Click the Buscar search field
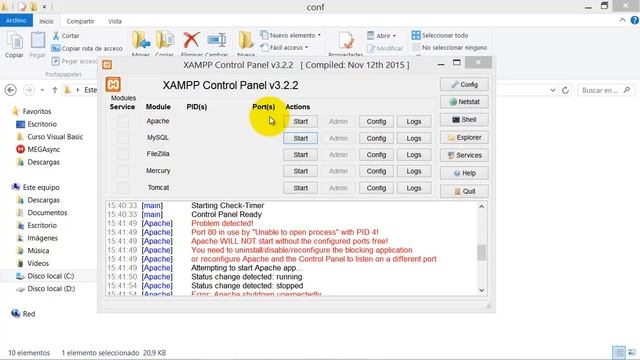This screenshot has width=640, height=360. click(606, 90)
